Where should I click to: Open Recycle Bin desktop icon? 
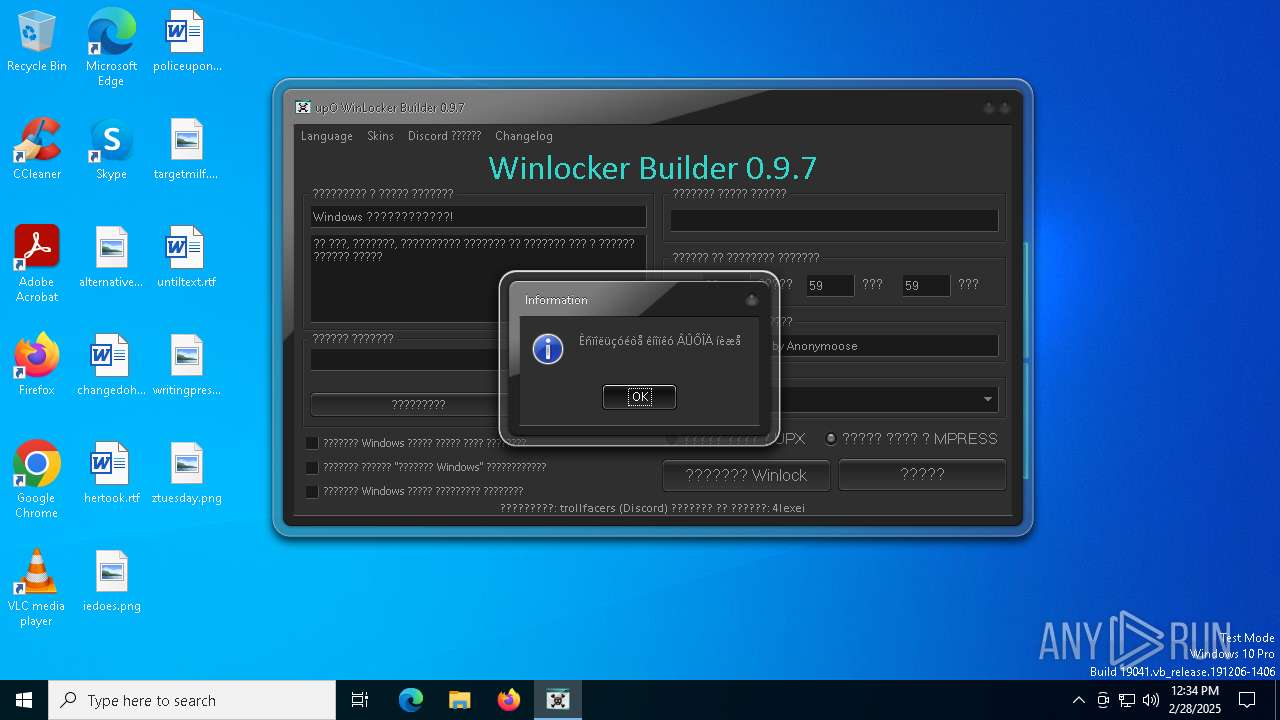pos(37,42)
